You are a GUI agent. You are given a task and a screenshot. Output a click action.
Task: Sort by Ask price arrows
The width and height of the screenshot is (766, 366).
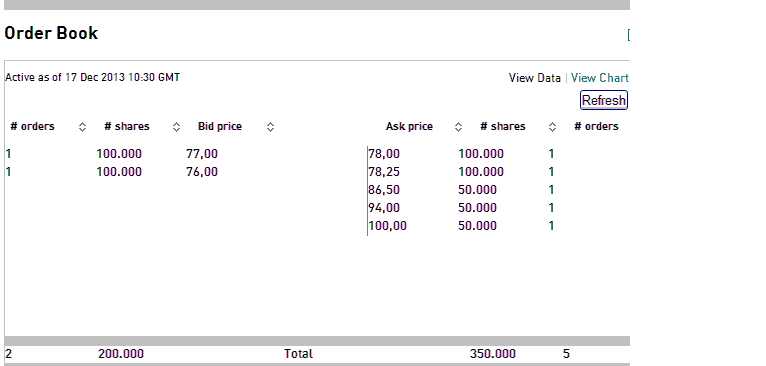click(x=458, y=127)
